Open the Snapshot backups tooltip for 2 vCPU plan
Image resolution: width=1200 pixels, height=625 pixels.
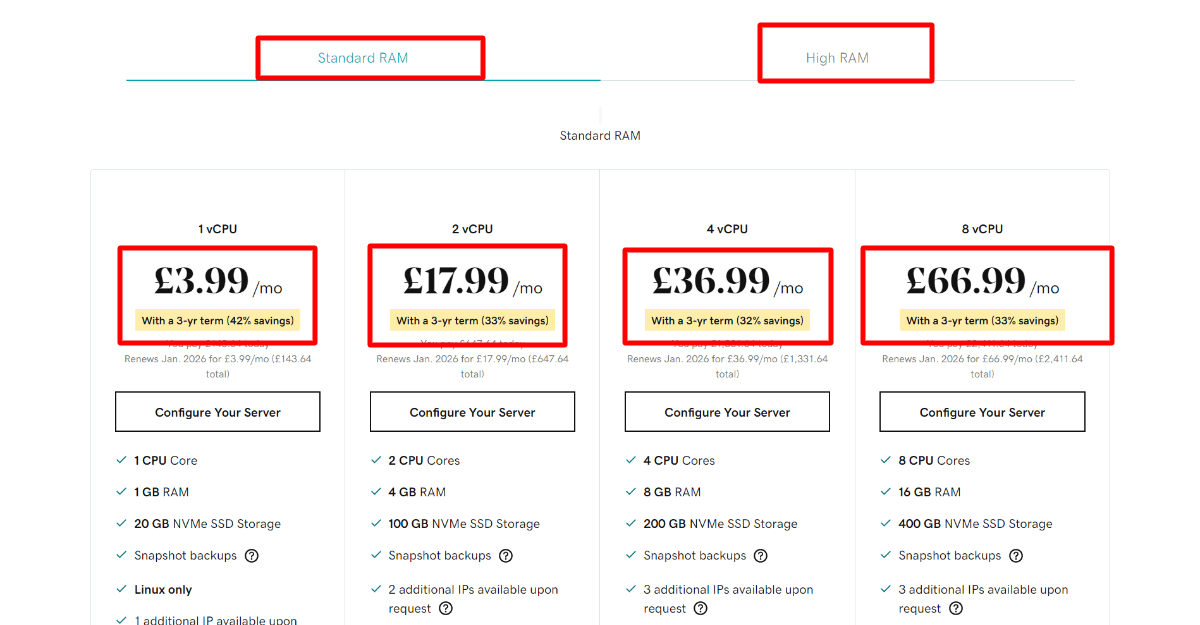pyautogui.click(x=505, y=555)
